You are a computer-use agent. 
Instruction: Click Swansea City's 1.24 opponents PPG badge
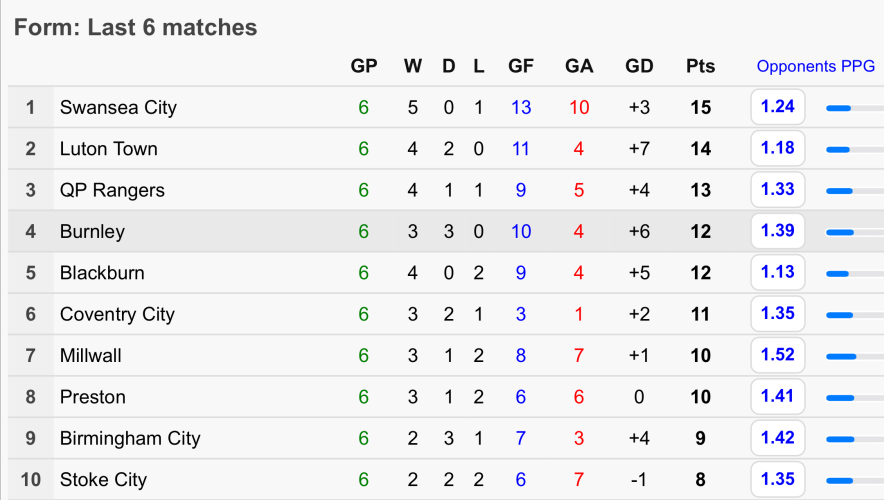pyautogui.click(x=777, y=107)
